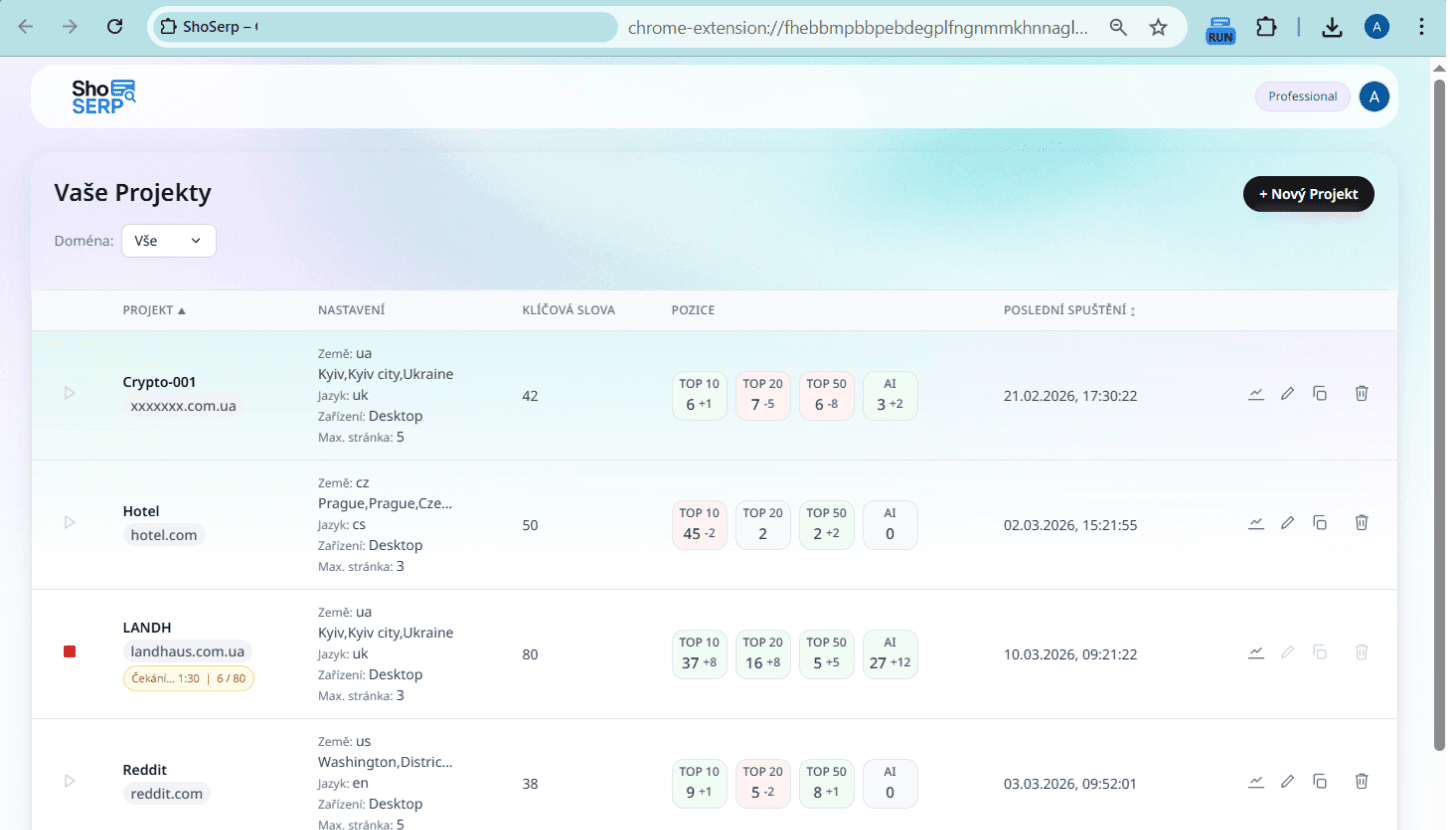Open the user avatar in ShoSERP header

pos(1374,97)
